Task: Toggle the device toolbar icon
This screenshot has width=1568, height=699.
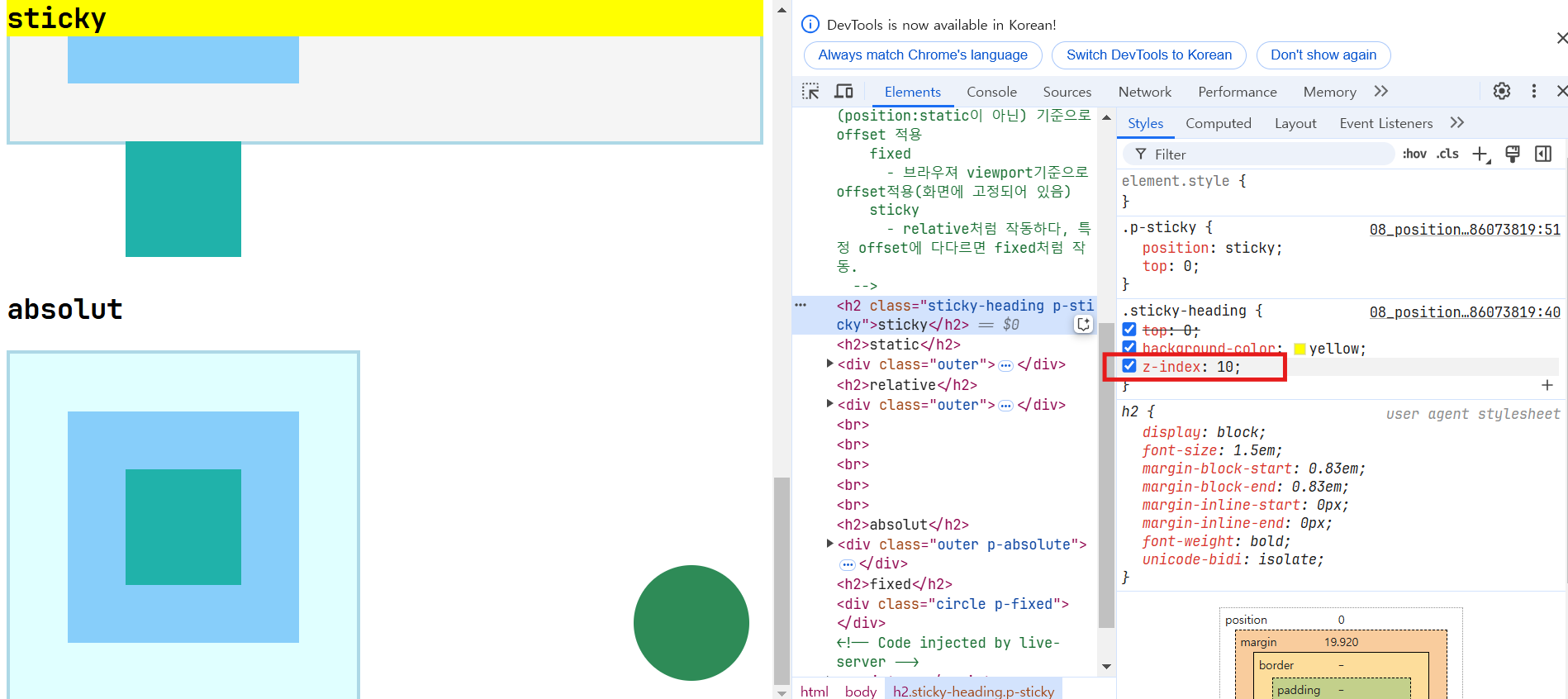Action: (x=843, y=92)
